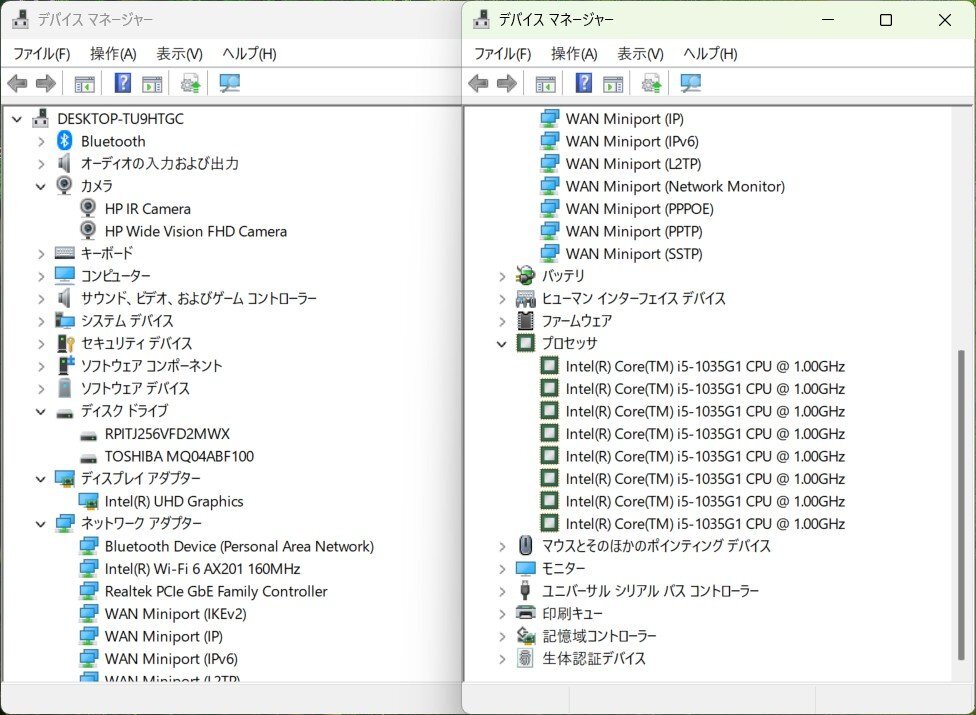Image resolution: width=976 pixels, height=715 pixels.
Task: Select サウンド、ビデオ、およびゲーム コントローラー
Action: click(x=199, y=298)
